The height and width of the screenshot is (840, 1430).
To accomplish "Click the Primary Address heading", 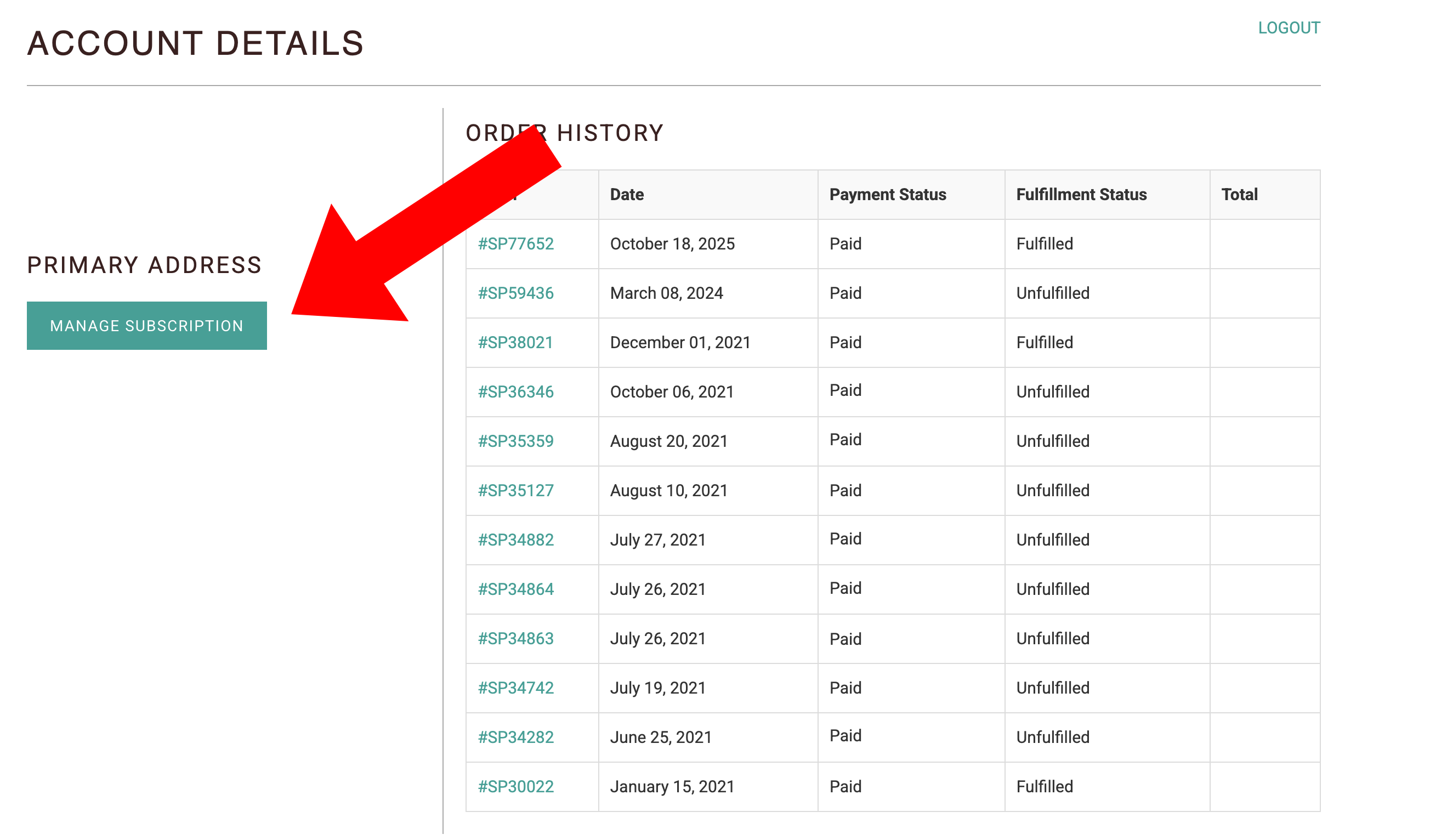I will pos(144,265).
